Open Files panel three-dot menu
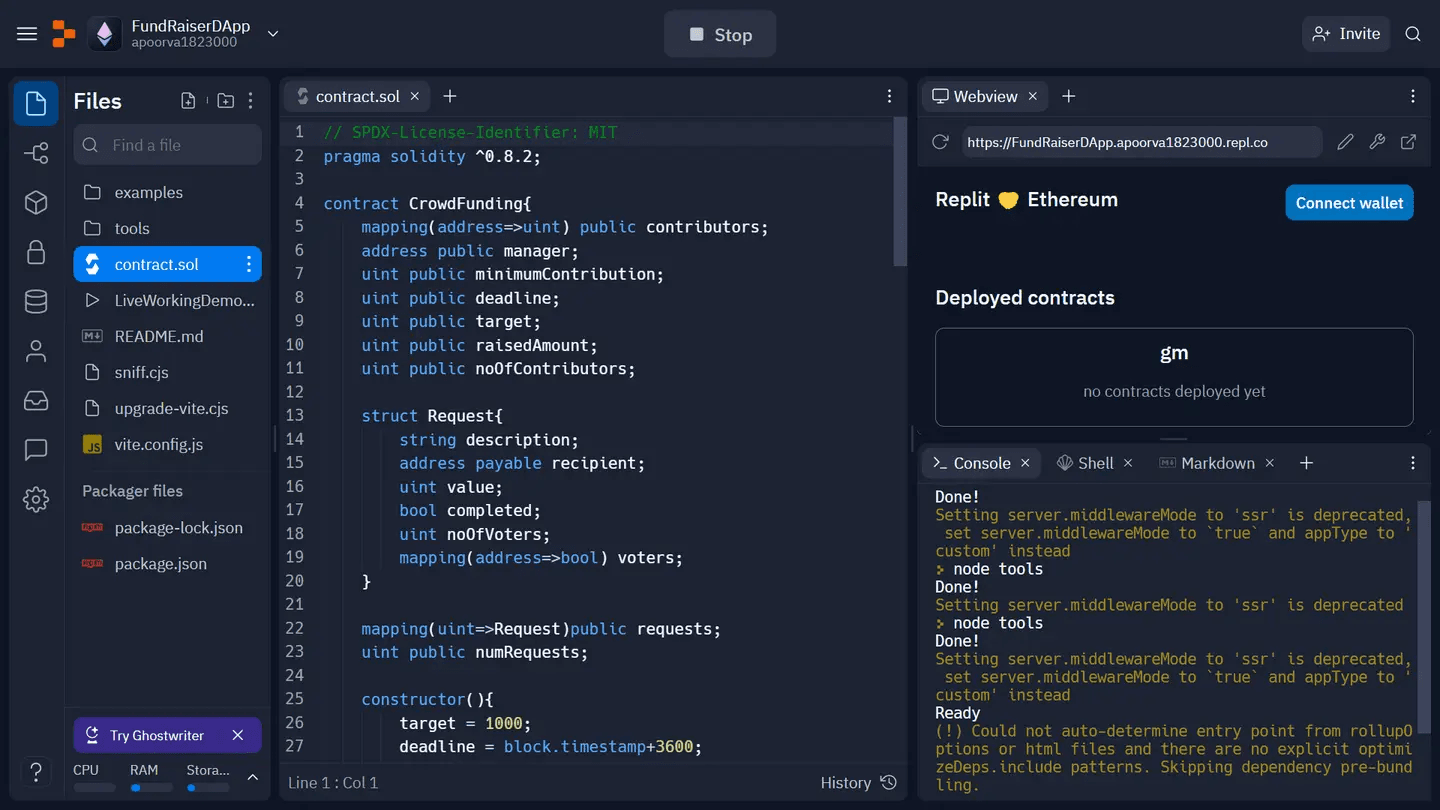 coord(251,101)
